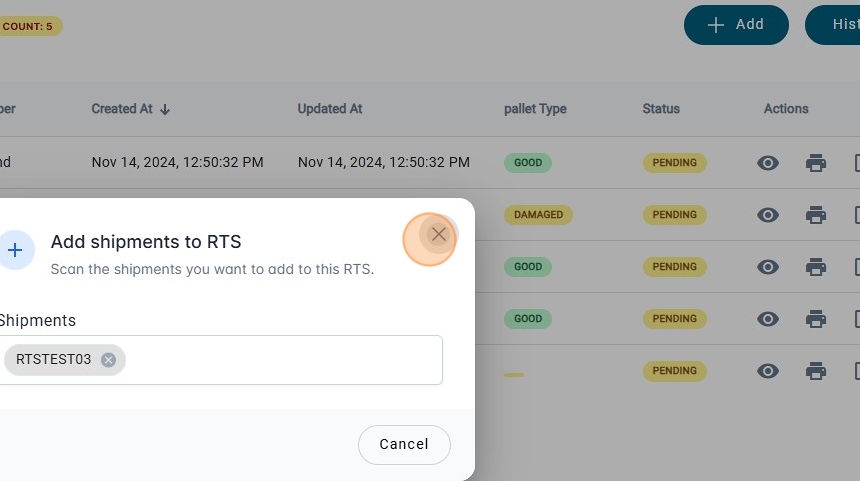View details of the third row

(x=768, y=267)
